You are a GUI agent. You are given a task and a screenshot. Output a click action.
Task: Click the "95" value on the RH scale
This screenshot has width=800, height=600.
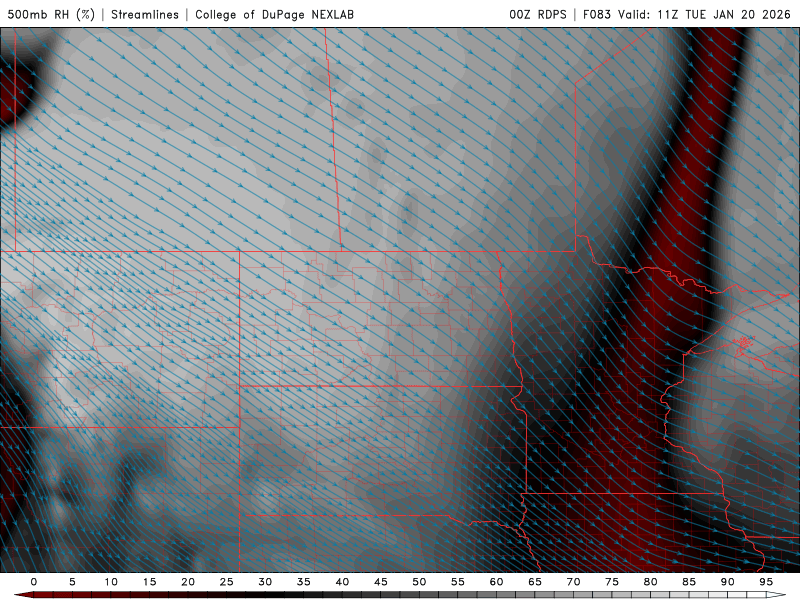pyautogui.click(x=766, y=582)
